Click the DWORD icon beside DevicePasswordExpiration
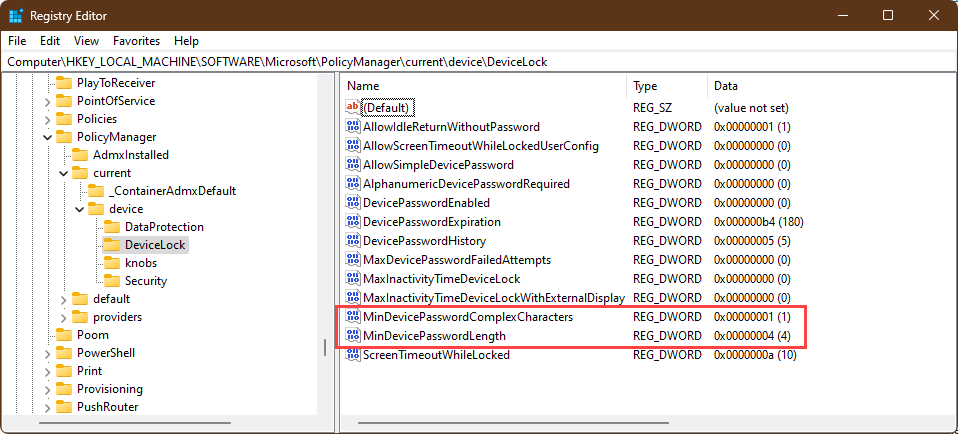Image resolution: width=958 pixels, height=434 pixels. point(352,222)
